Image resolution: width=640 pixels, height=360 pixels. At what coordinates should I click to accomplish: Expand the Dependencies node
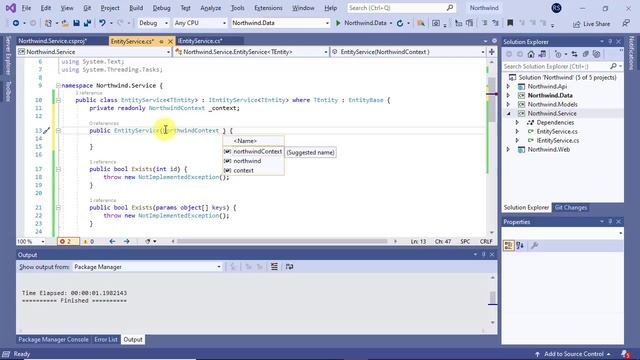tap(517, 122)
